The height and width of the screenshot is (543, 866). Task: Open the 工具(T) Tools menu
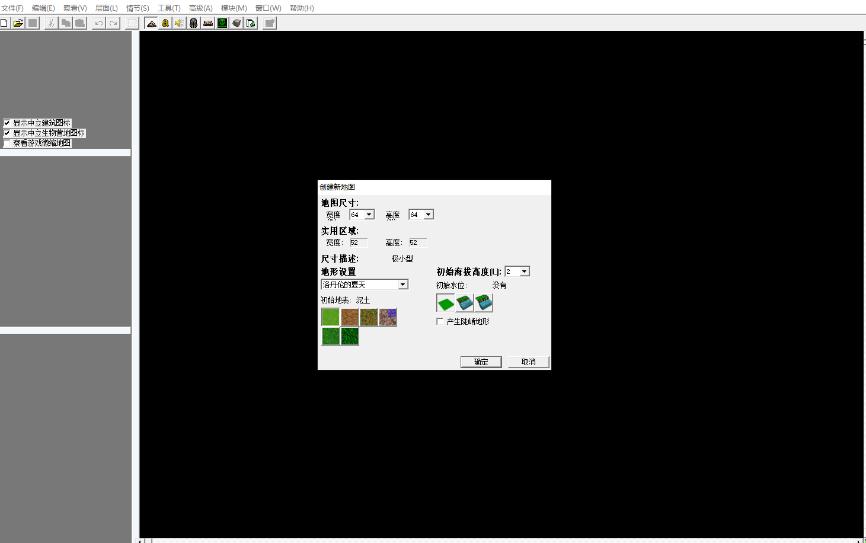168,7
